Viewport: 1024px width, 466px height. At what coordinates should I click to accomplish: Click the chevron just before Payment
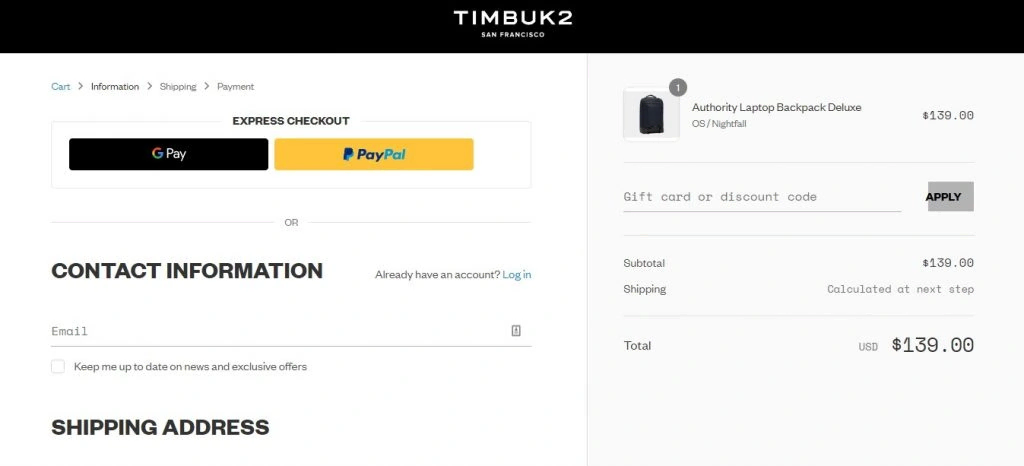207,87
